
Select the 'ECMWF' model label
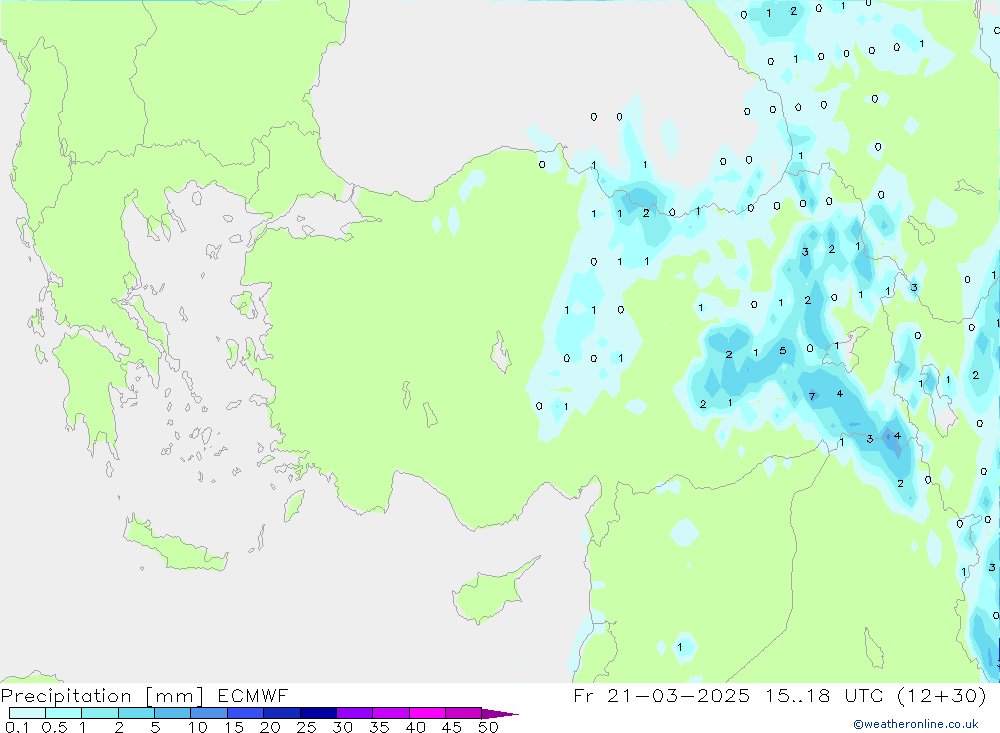click(x=253, y=695)
